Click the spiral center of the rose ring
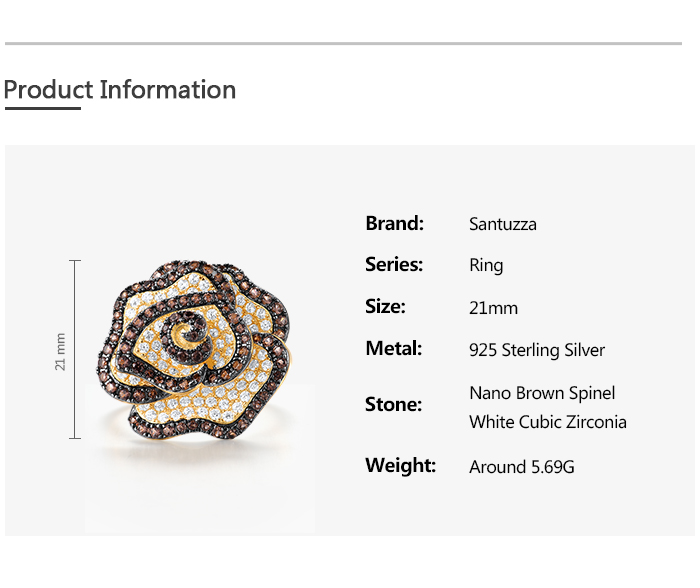The width and height of the screenshot is (700, 588). (x=187, y=329)
